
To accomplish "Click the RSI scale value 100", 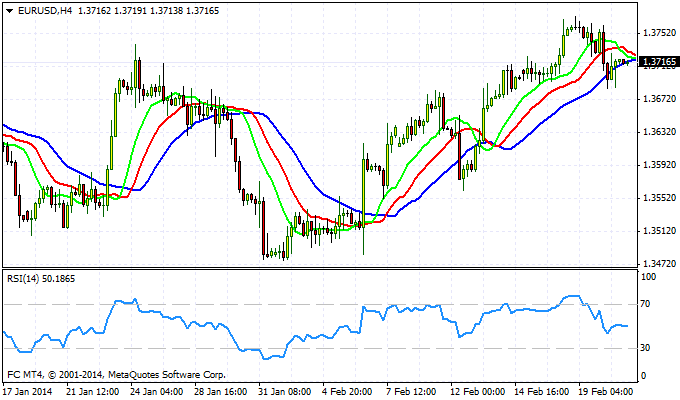I will pos(648,277).
